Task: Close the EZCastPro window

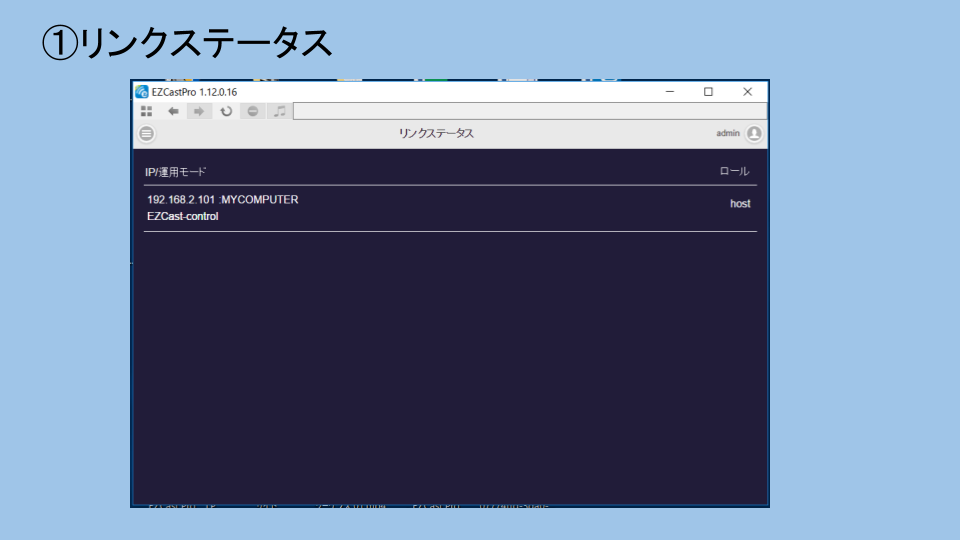Action: point(747,92)
